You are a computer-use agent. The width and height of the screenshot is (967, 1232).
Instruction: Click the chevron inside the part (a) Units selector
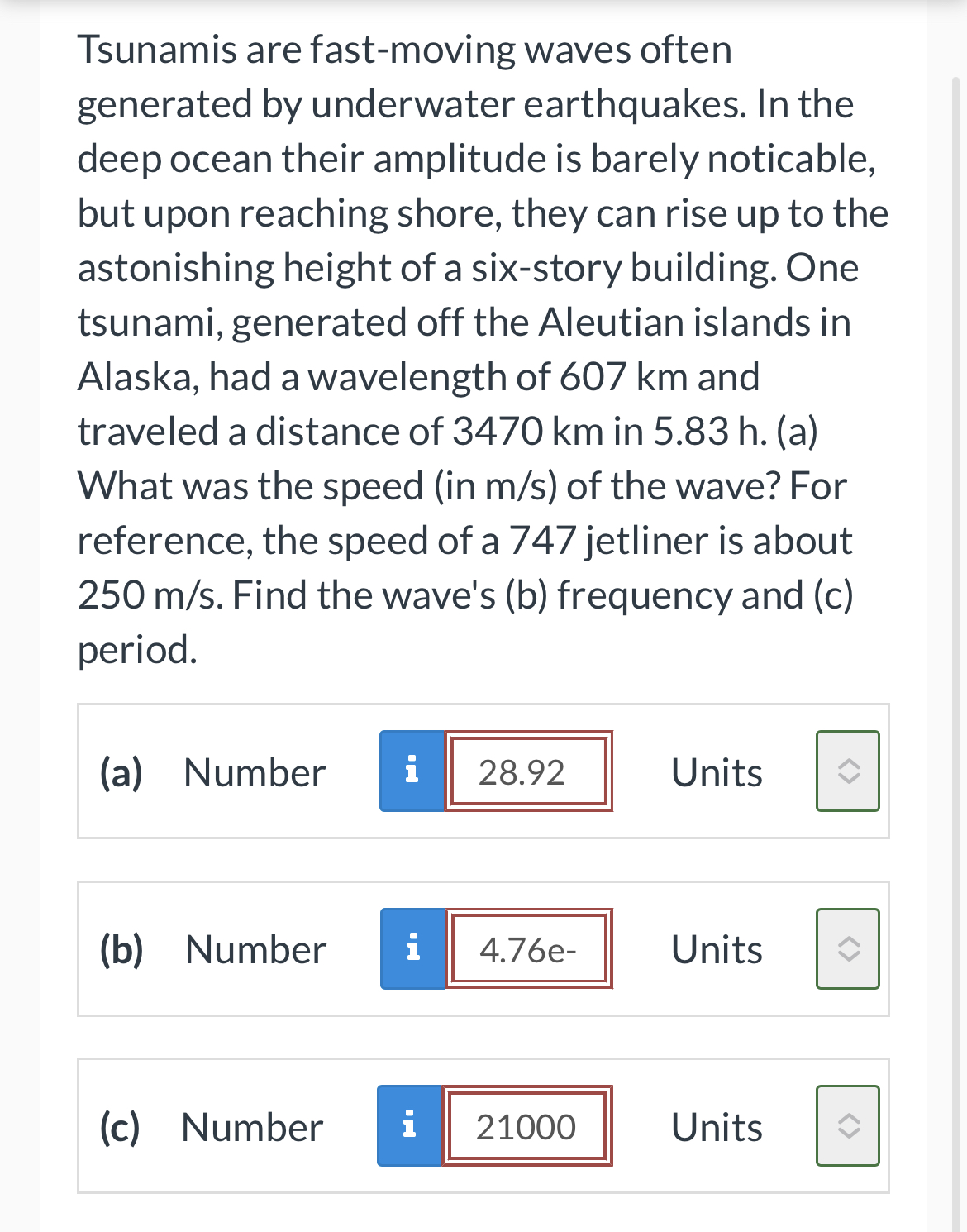click(846, 771)
